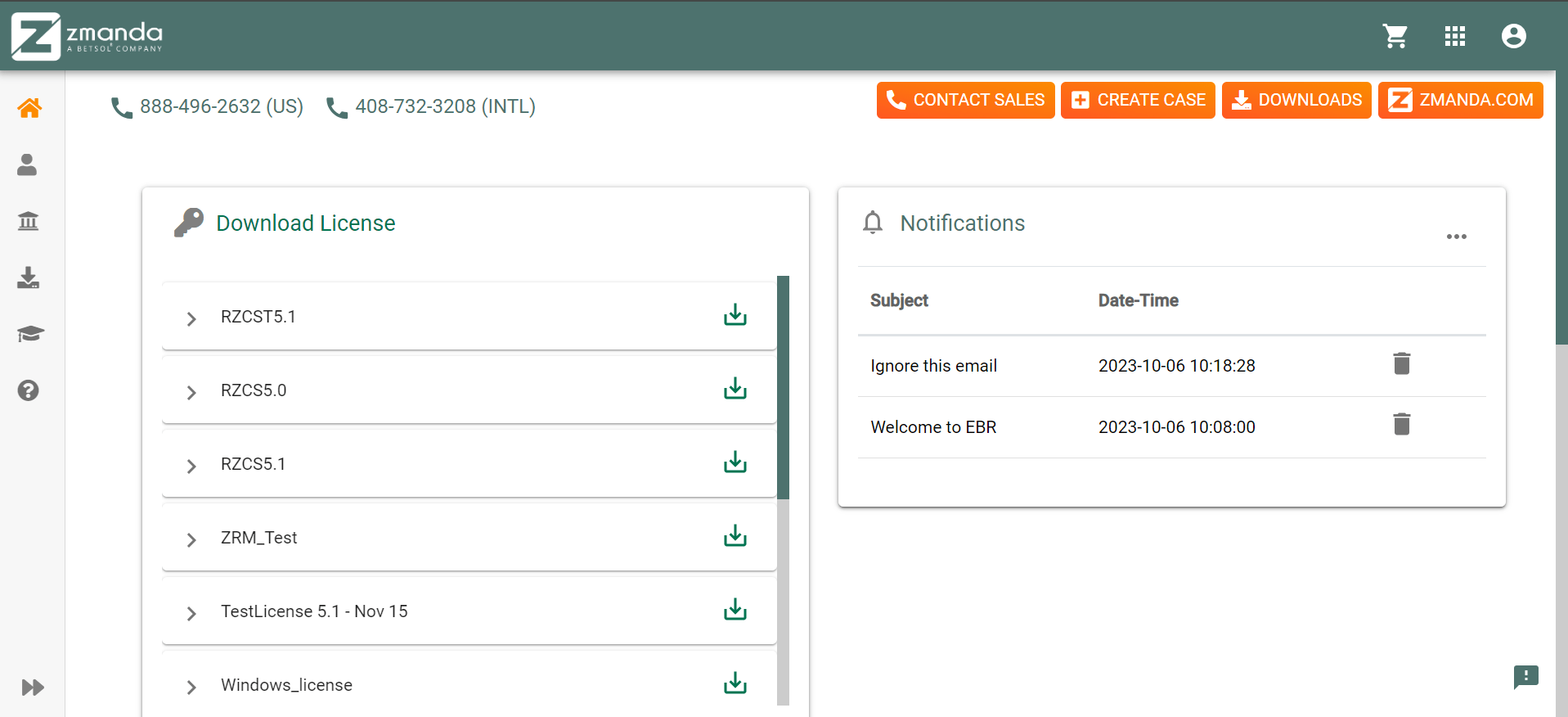Click the CREATE CASE button
The height and width of the screenshot is (717, 1568).
[1138, 100]
